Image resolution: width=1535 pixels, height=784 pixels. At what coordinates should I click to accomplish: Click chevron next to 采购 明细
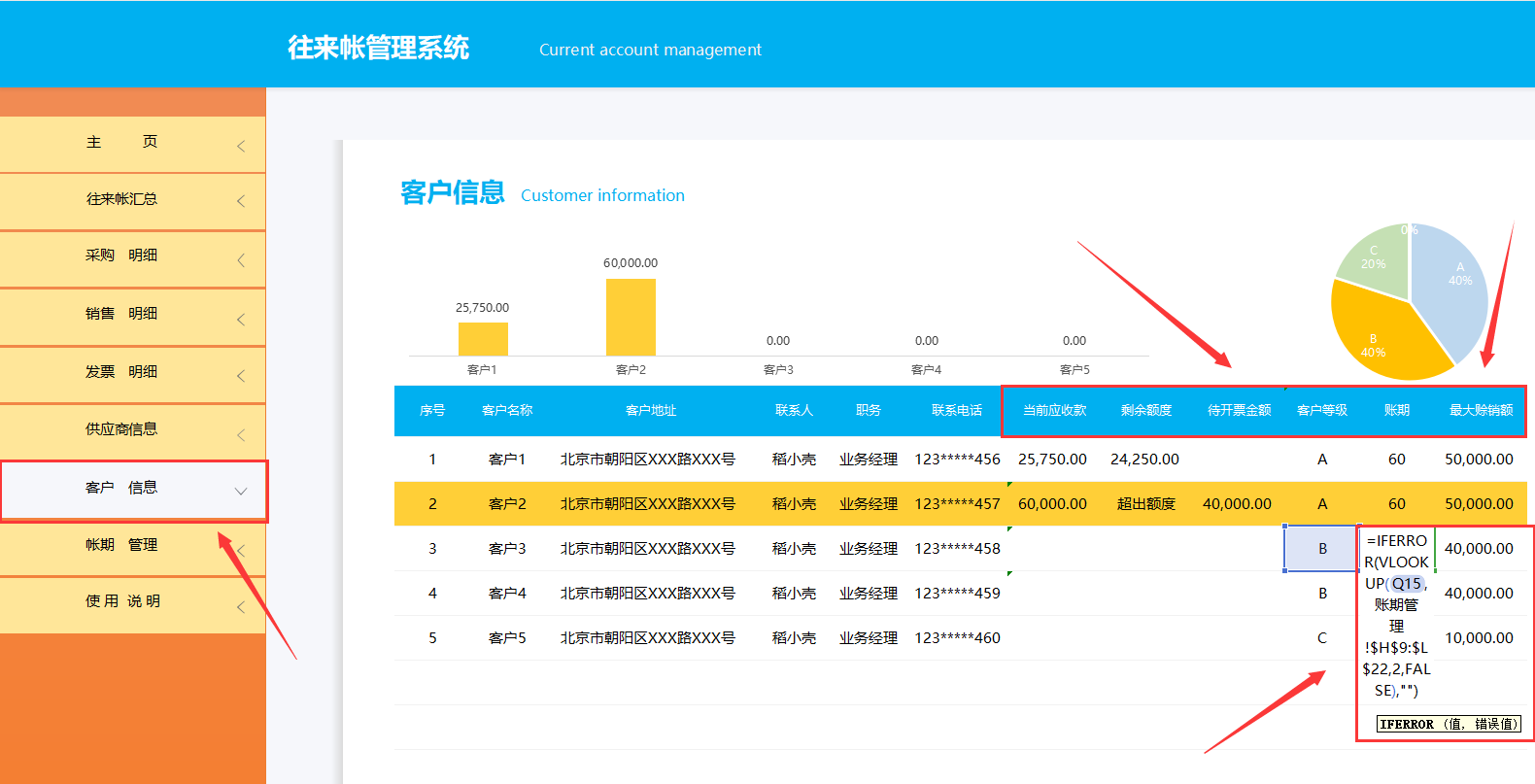tap(241, 260)
